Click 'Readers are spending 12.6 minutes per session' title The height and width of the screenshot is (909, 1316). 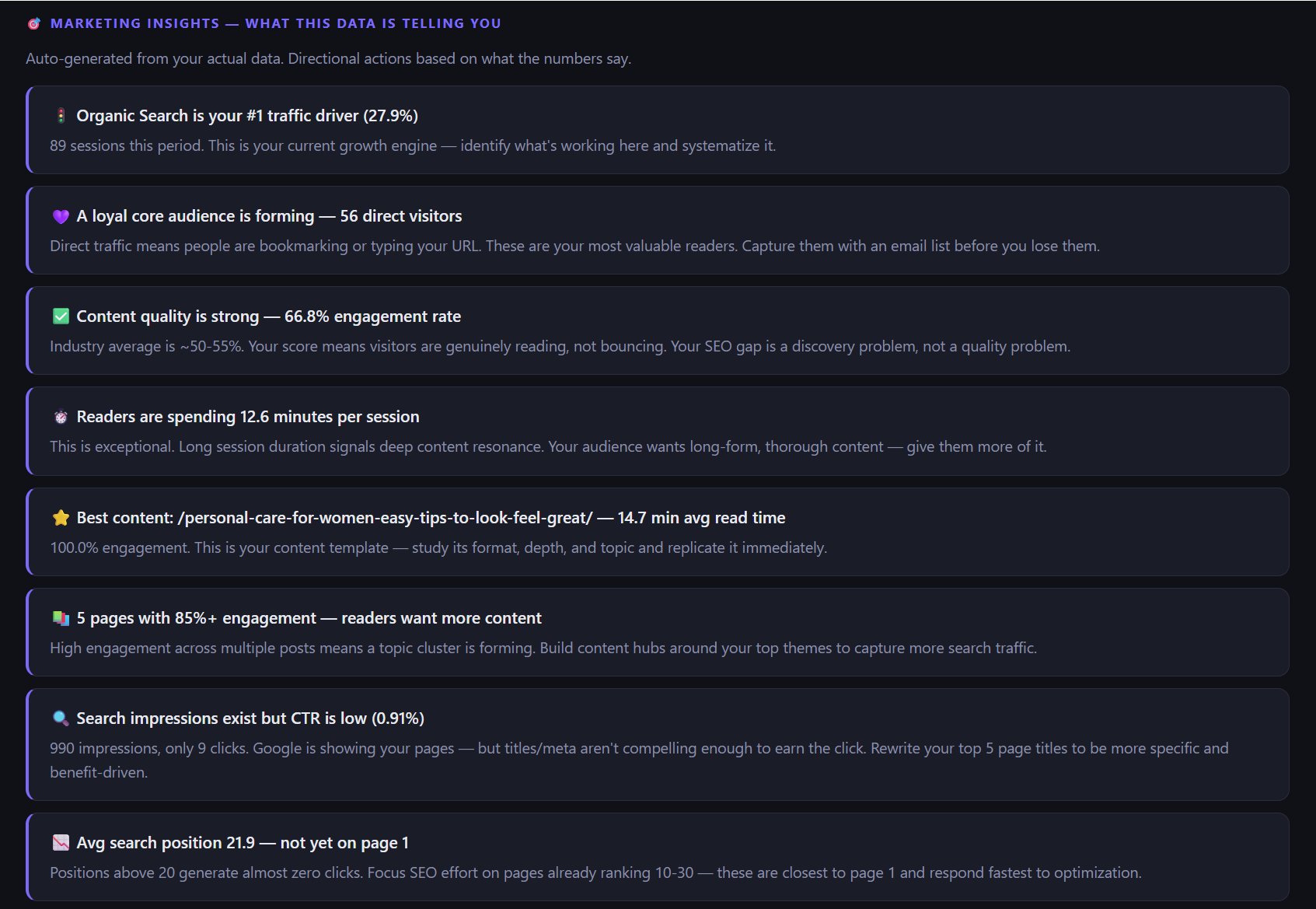click(248, 417)
